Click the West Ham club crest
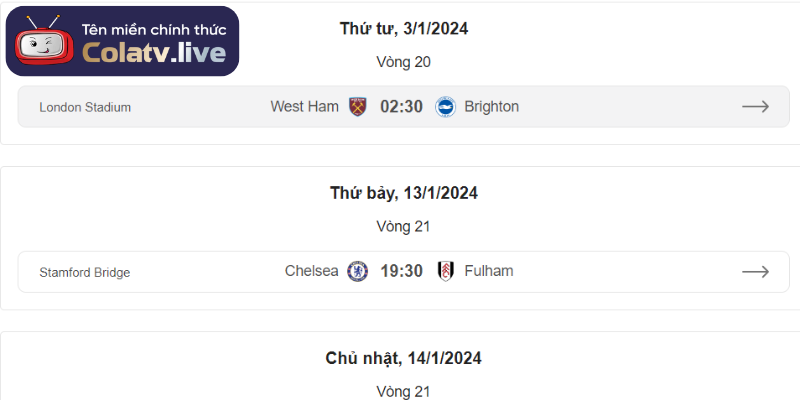The image size is (800, 400). pyautogui.click(x=358, y=107)
